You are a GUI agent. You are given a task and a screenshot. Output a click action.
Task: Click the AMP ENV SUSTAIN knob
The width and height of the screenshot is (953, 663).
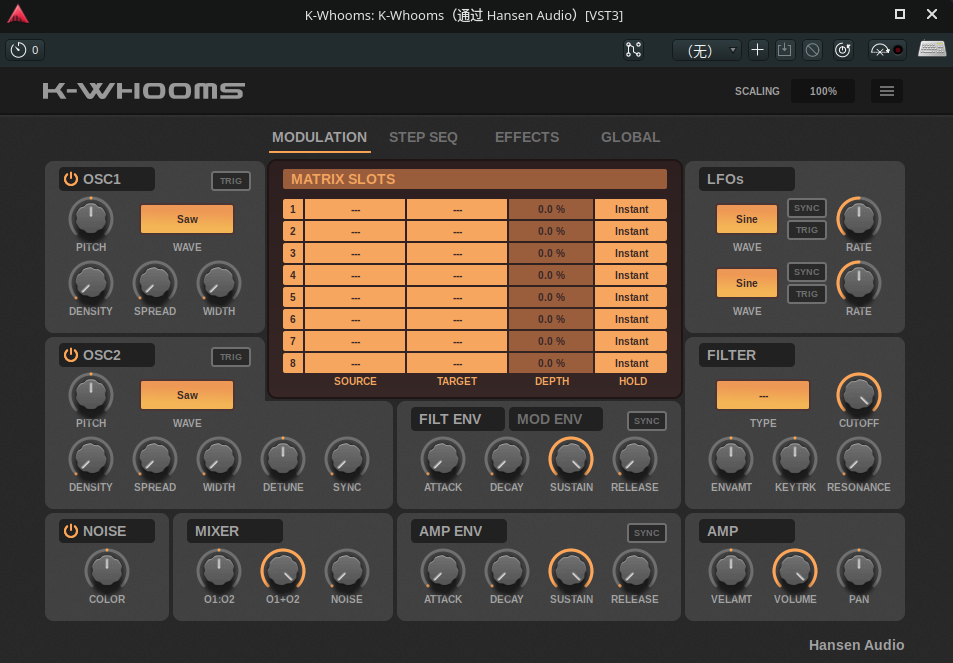click(571, 571)
